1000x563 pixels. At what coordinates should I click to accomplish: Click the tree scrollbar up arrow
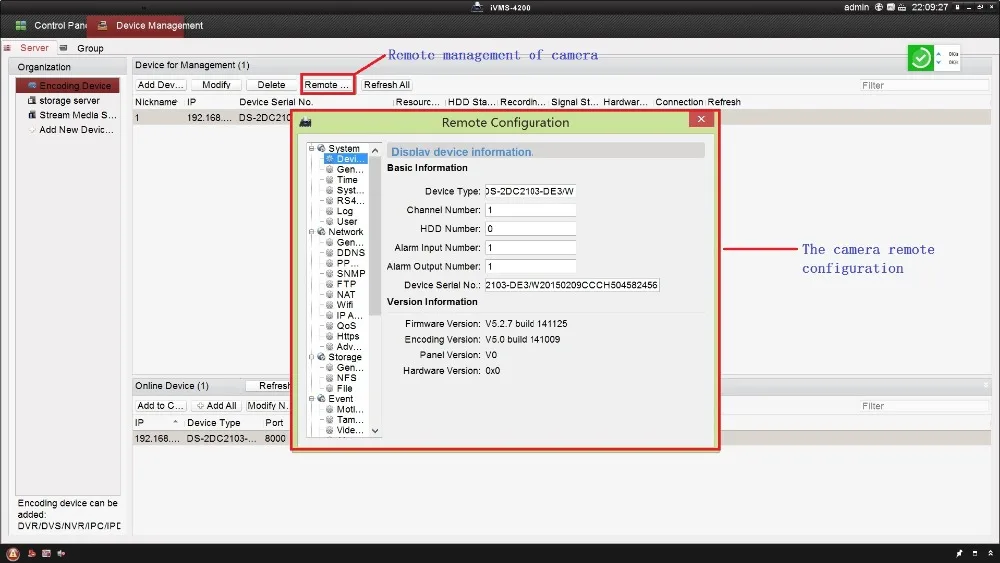click(375, 150)
